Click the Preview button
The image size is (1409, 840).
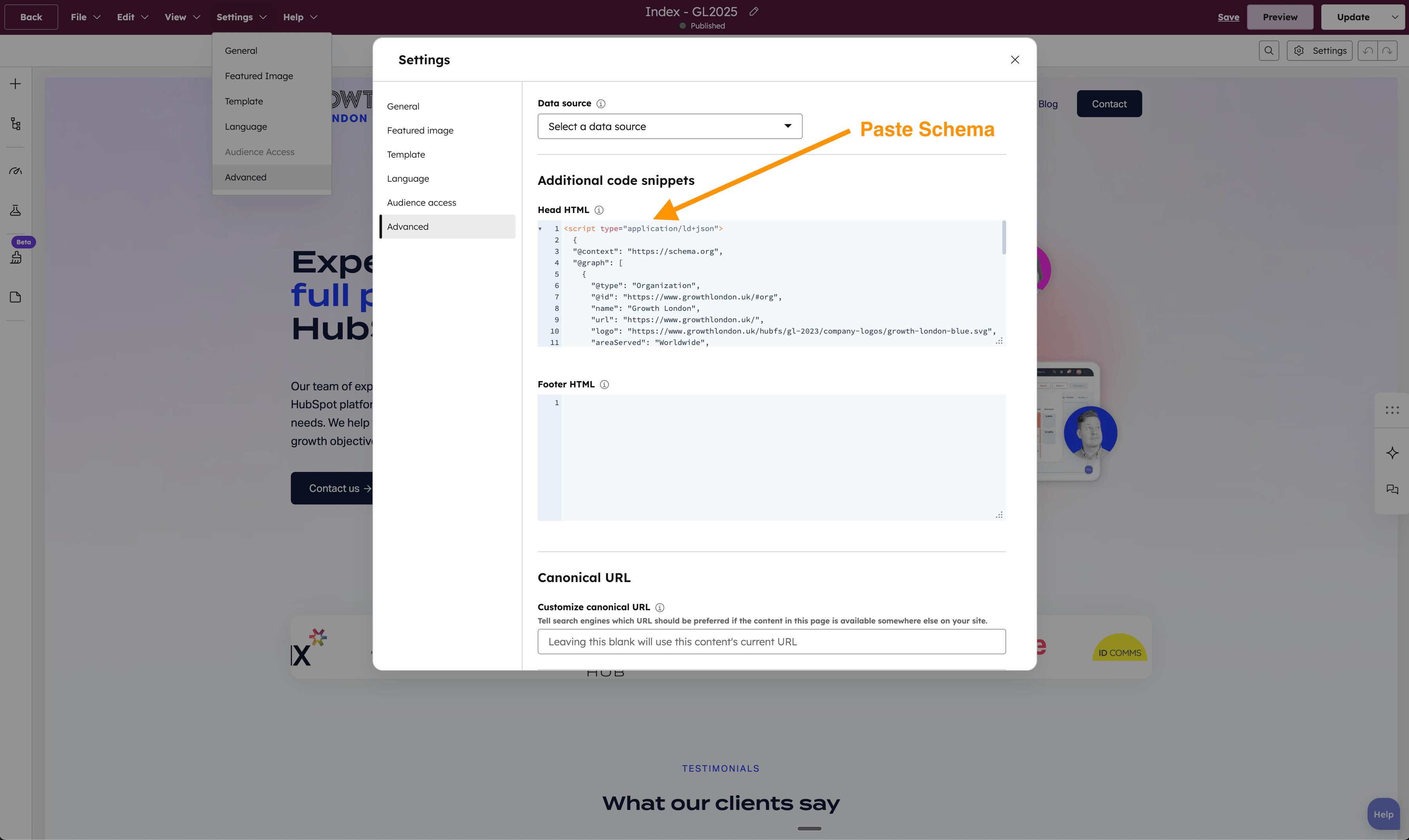(x=1280, y=17)
